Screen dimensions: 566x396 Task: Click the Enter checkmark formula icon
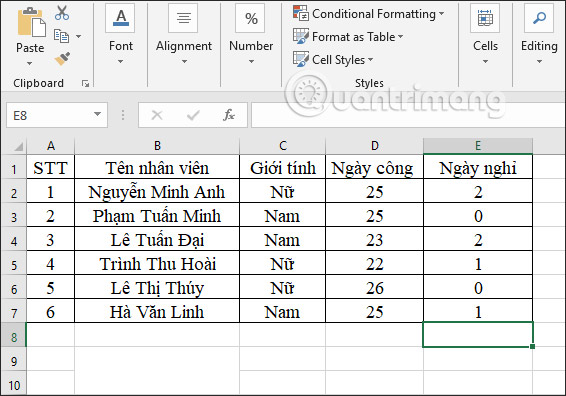[x=193, y=115]
